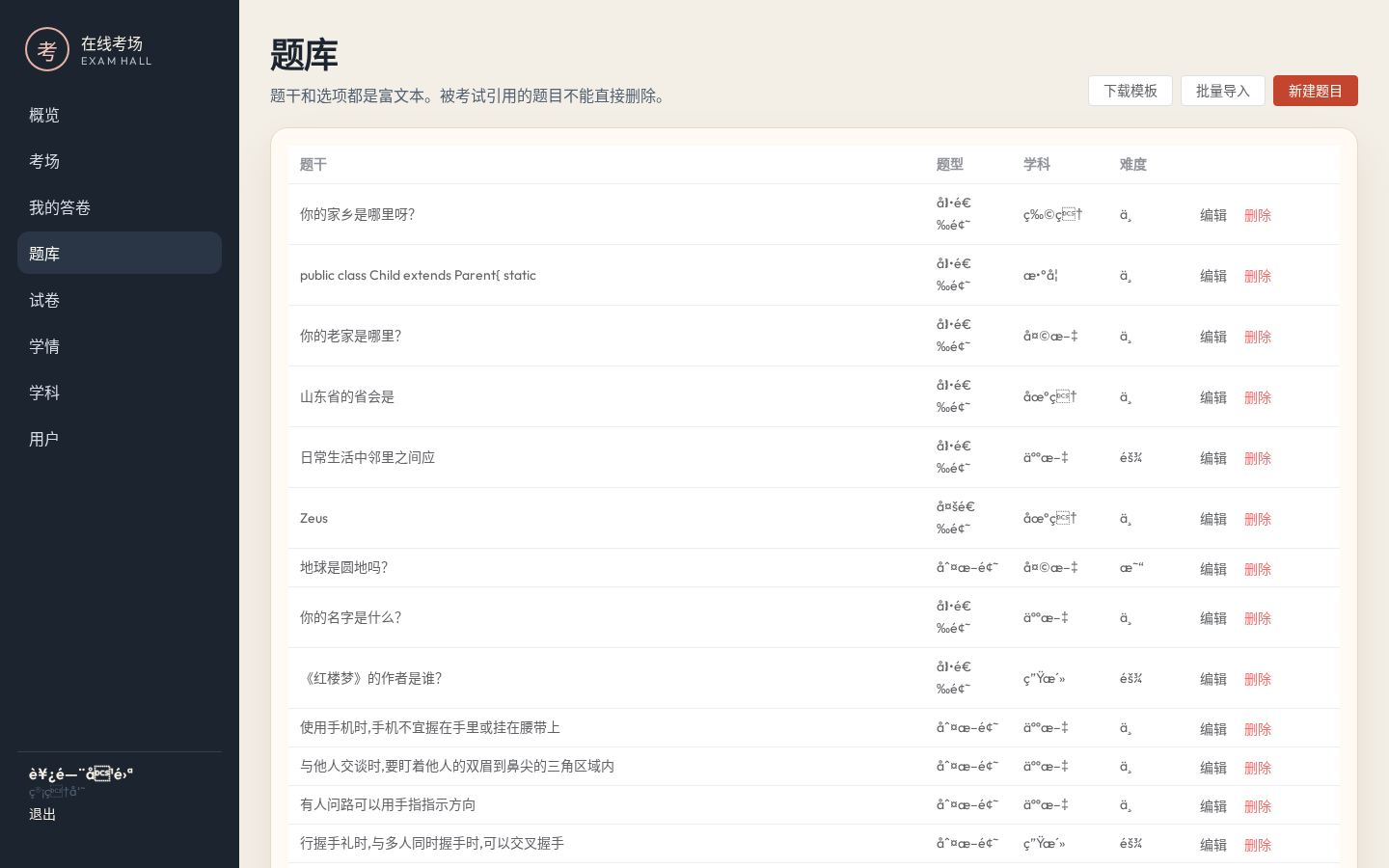Delete the 《红楼梦》的作者是谁? question

[x=1258, y=679]
